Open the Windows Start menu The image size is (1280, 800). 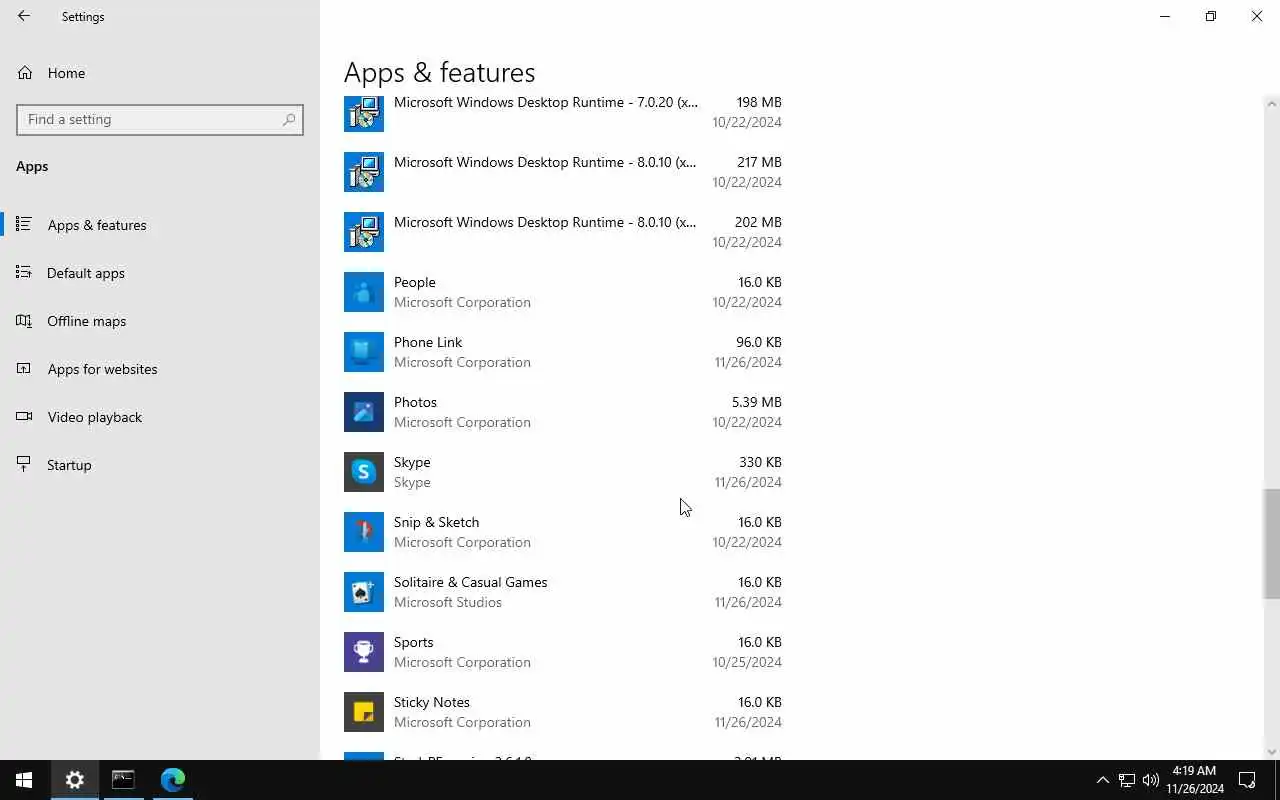click(x=24, y=780)
